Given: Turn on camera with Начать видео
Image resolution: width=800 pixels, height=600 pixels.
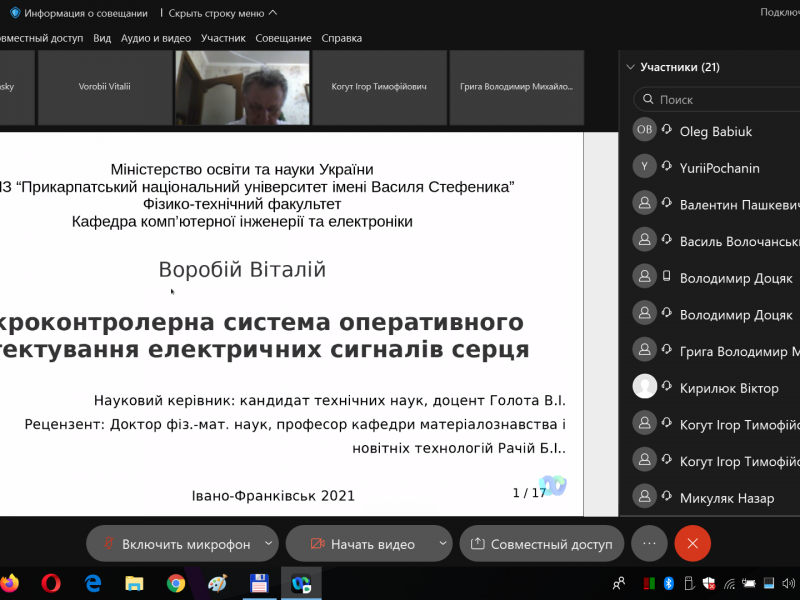Looking at the screenshot, I should coord(362,544).
